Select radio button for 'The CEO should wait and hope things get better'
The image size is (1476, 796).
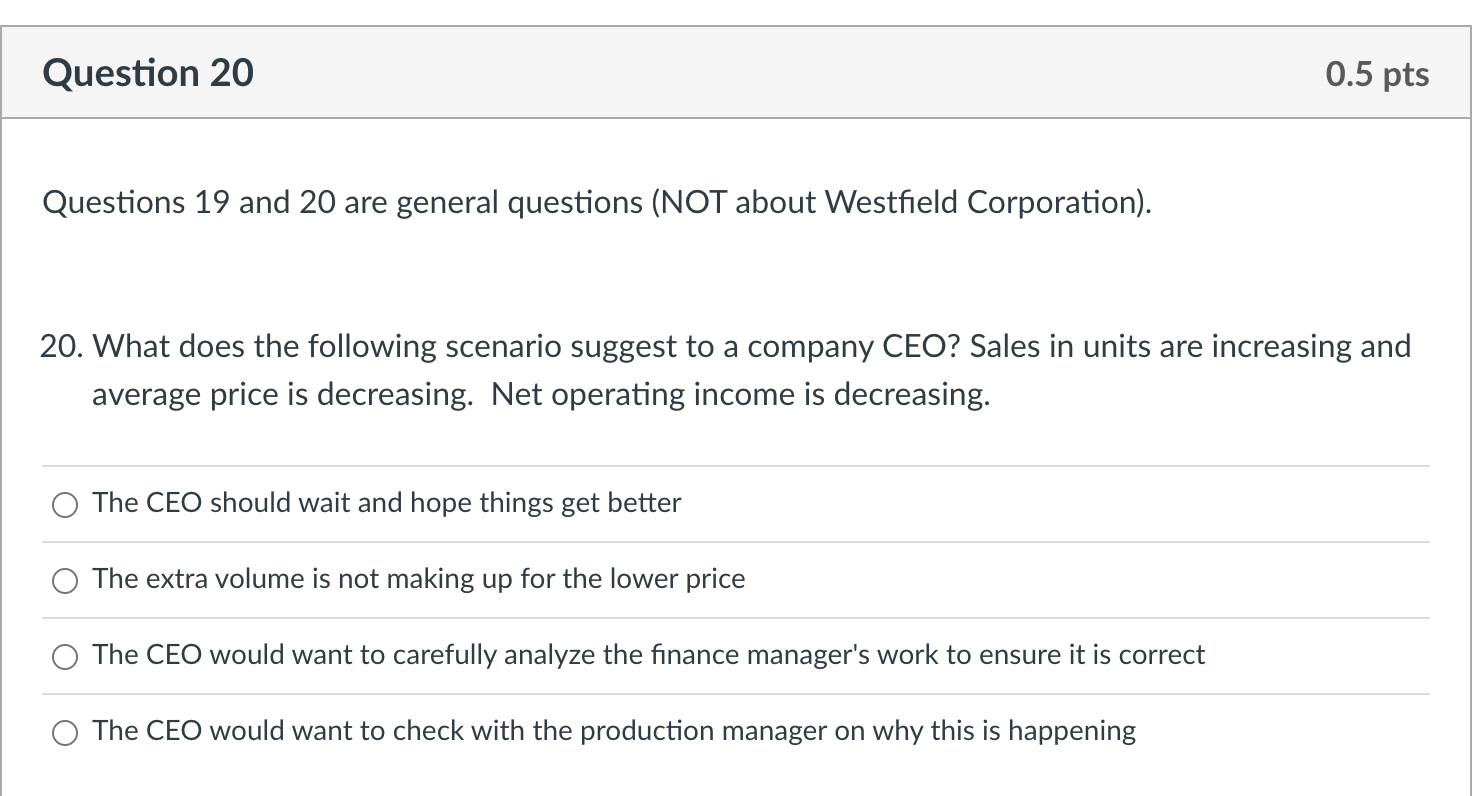(x=64, y=505)
